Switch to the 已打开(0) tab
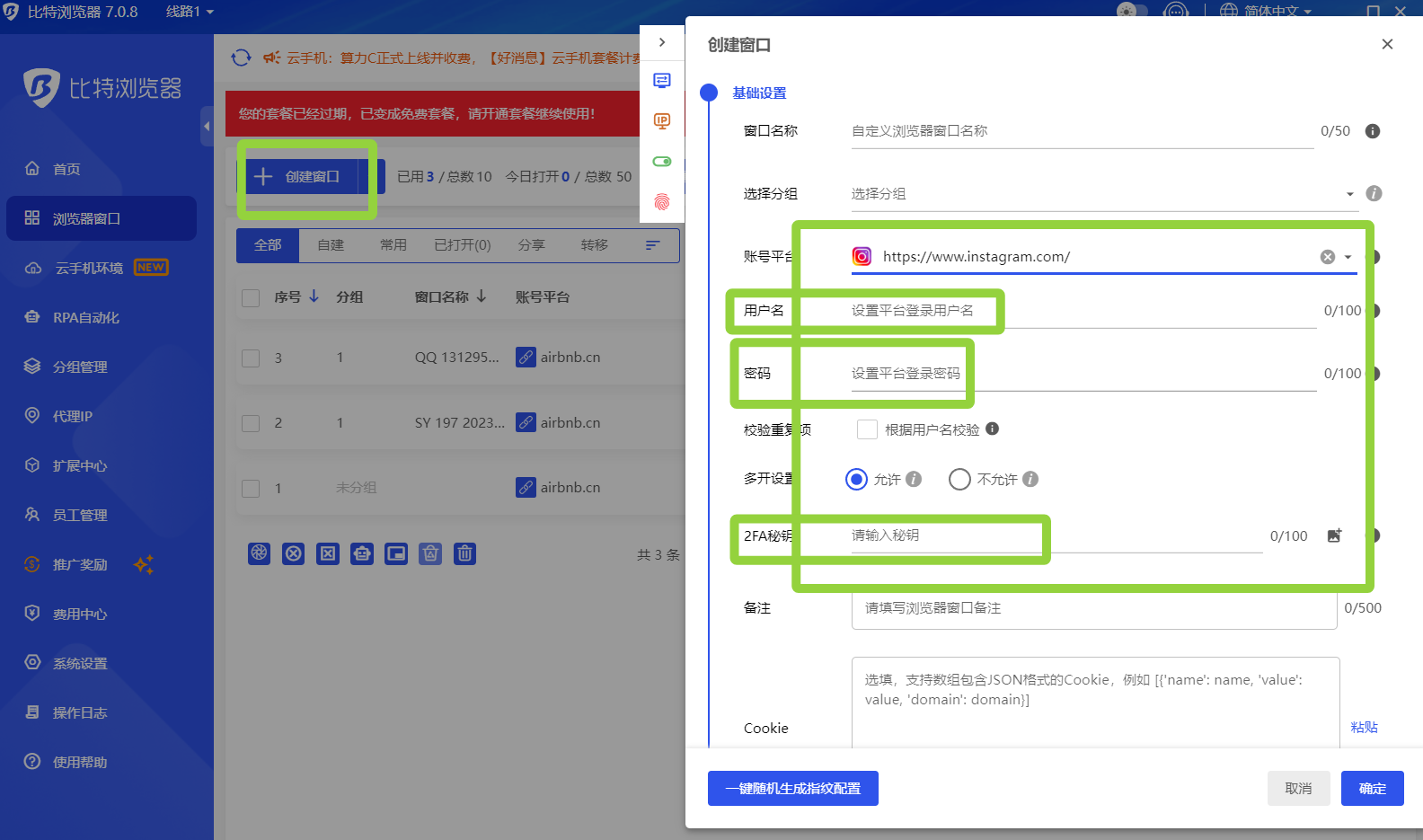The image size is (1423, 840). [x=462, y=245]
